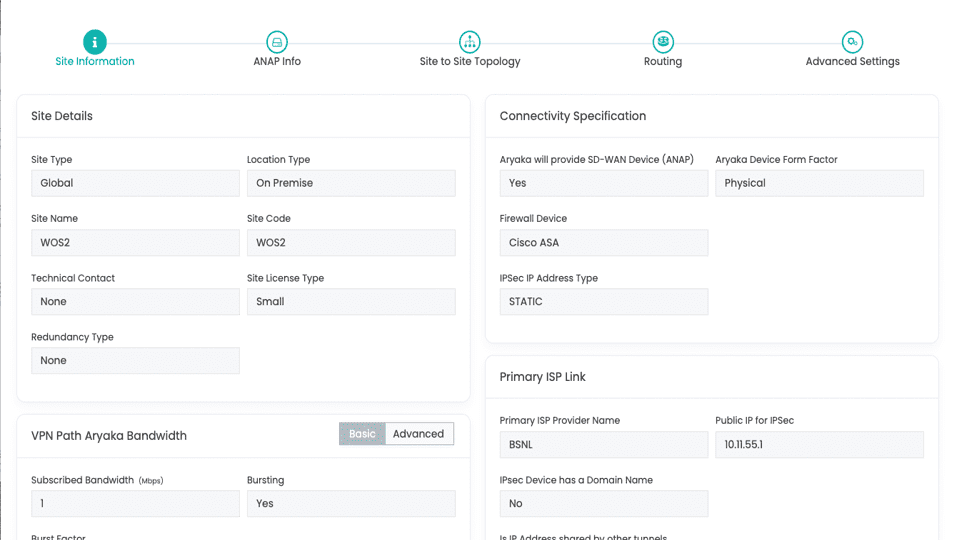Open the Site Information tab label
This screenshot has width=960, height=540.
pyautogui.click(x=95, y=61)
